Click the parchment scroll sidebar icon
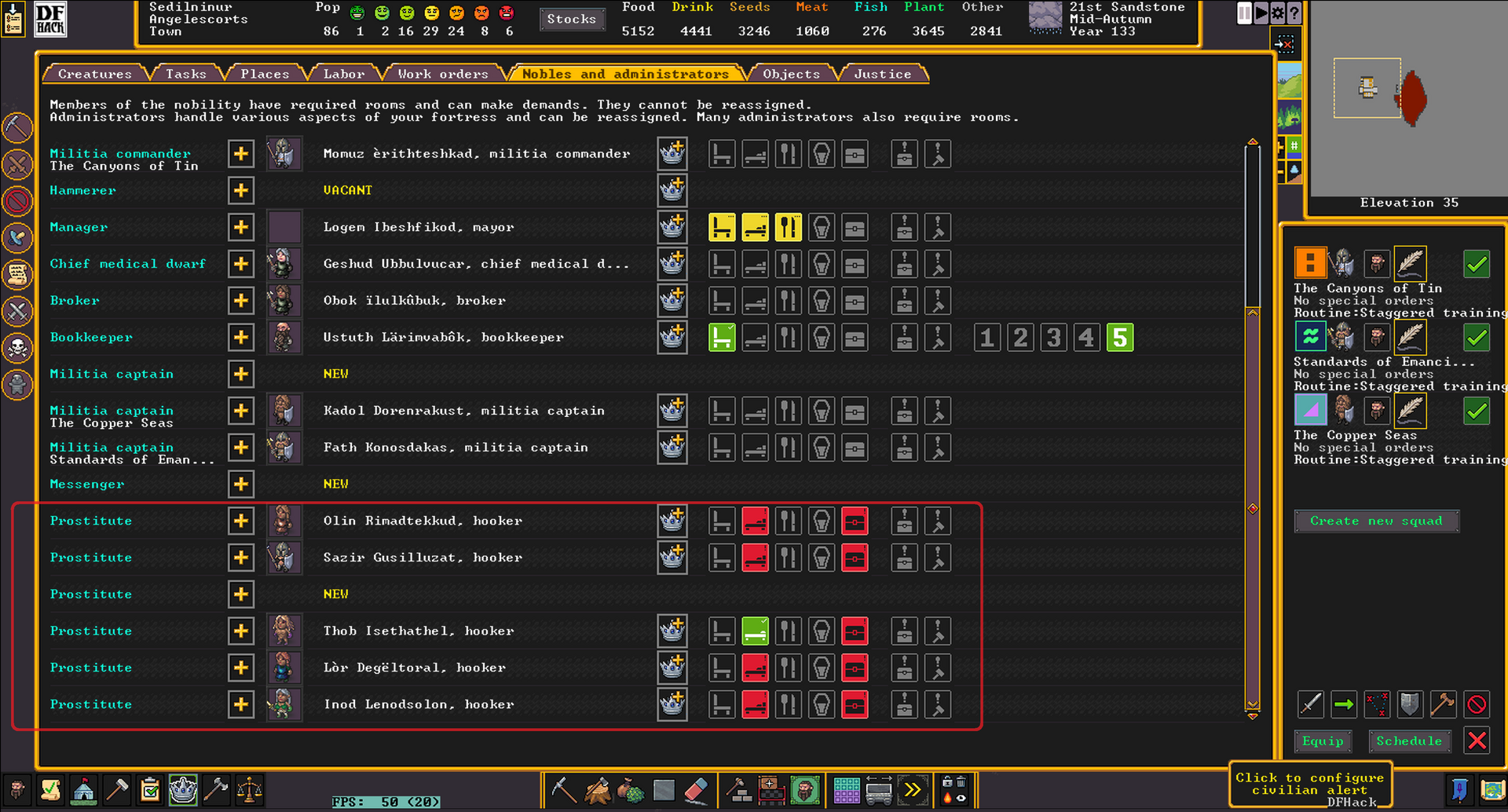This screenshot has width=1508, height=812. [x=17, y=274]
